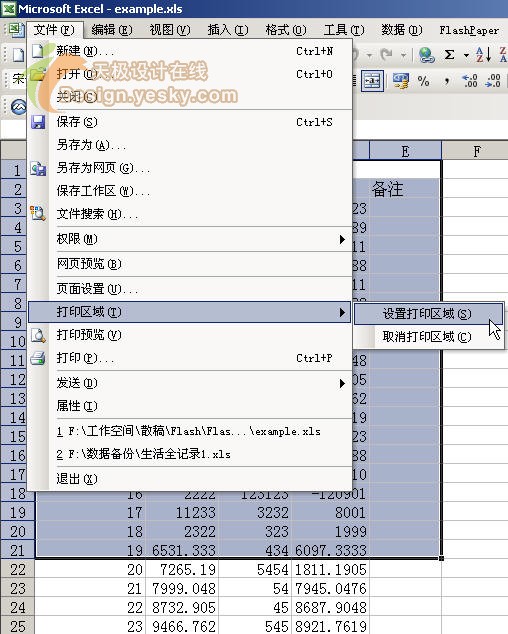This screenshot has height=634, width=508.
Task: Click cell containing 7265.19
Action: 182,570
